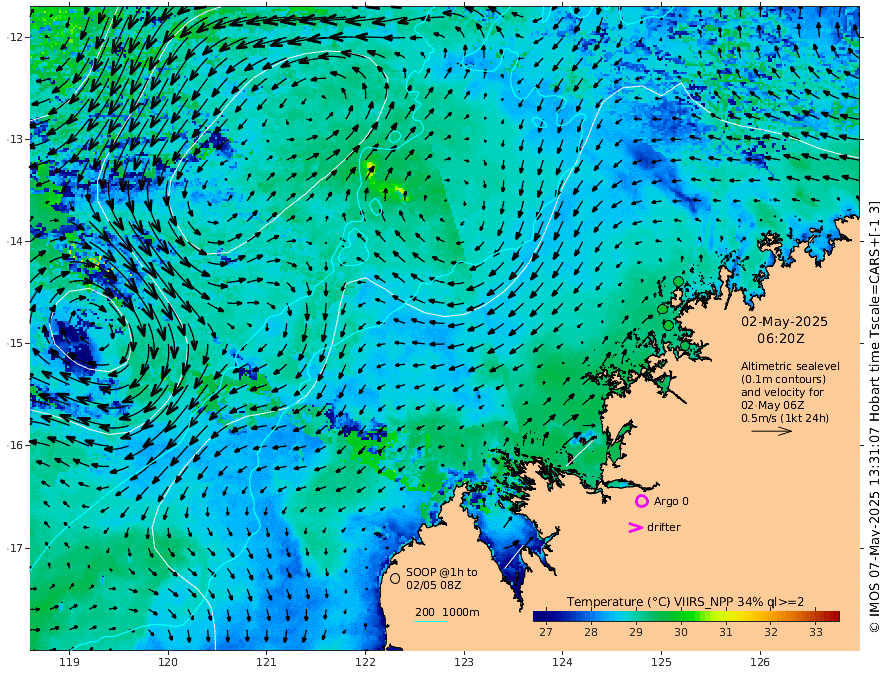This screenshot has height=680, width=880.
Task: Click the time label 06:20Z
Action: click(780, 339)
